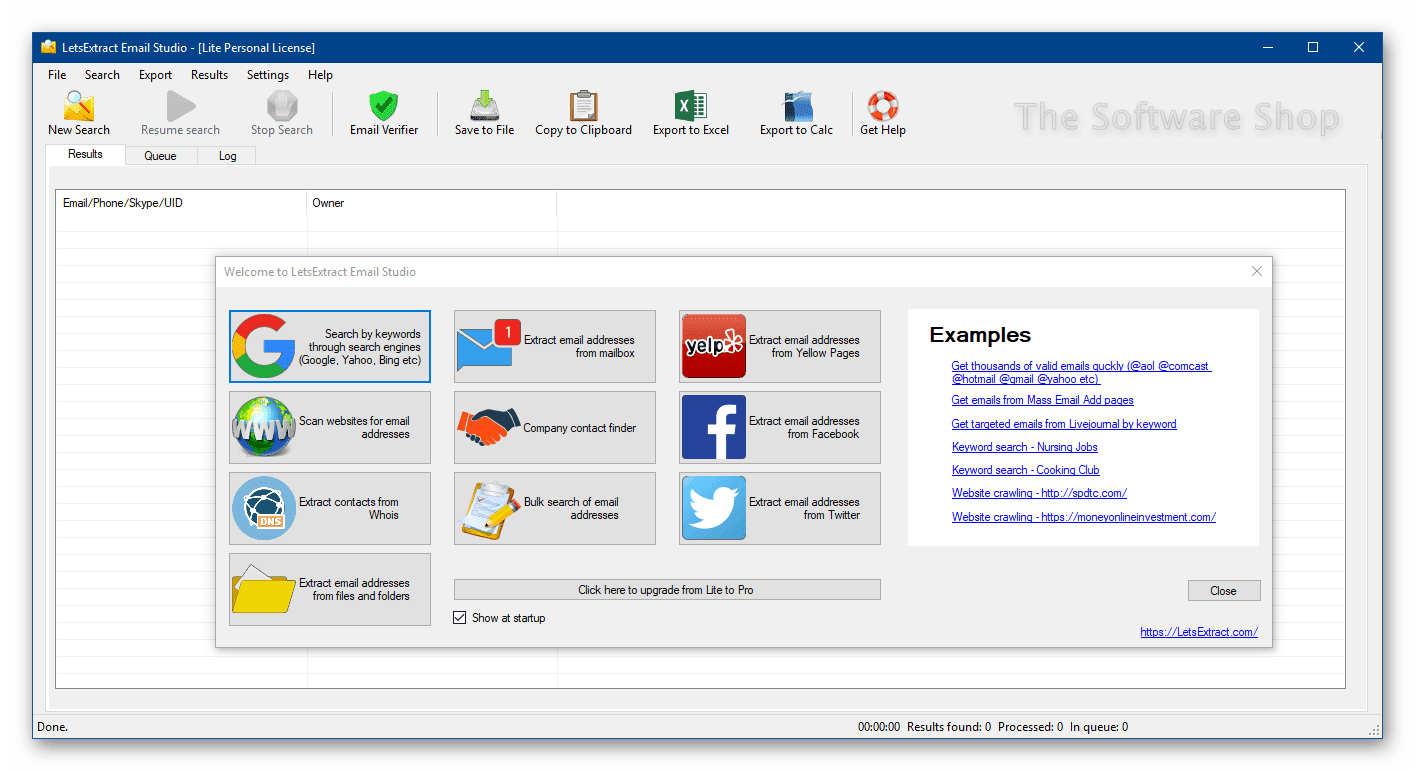Open the File menu

click(x=57, y=75)
